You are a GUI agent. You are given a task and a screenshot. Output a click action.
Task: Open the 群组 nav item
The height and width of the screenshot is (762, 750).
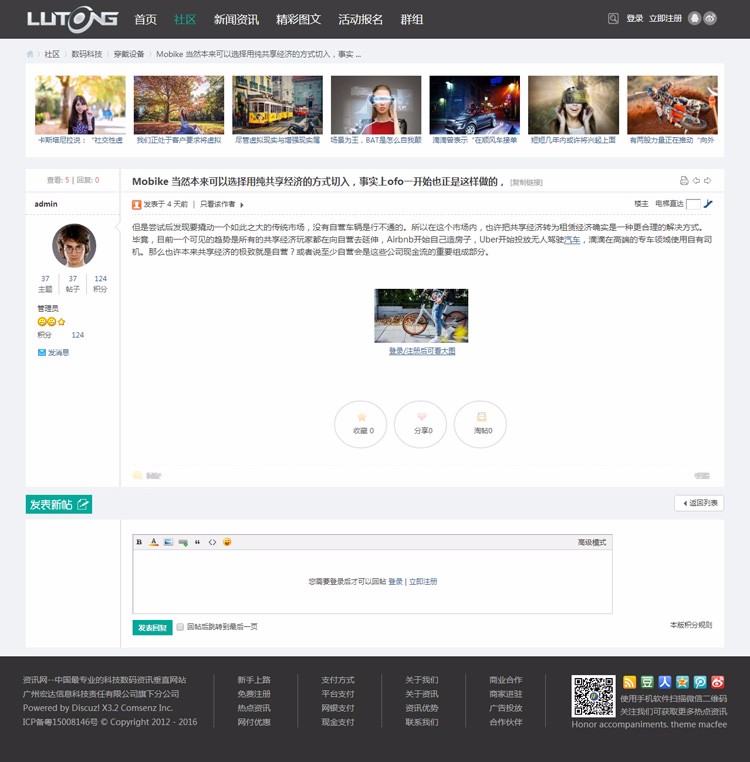pos(412,19)
